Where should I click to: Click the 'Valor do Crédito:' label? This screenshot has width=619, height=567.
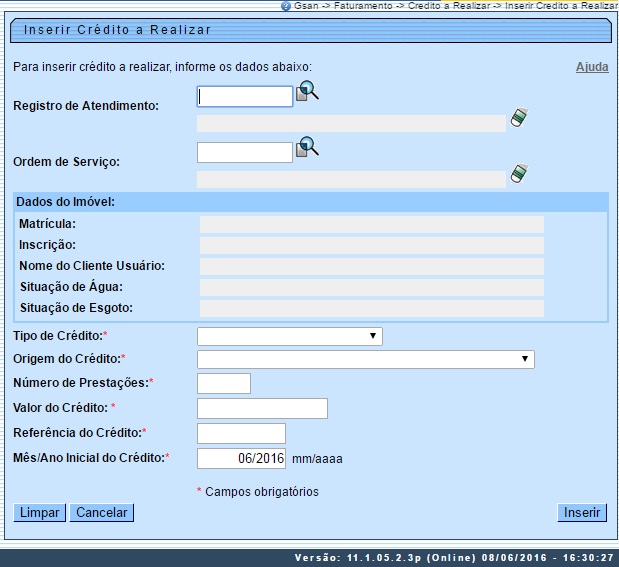(60, 407)
